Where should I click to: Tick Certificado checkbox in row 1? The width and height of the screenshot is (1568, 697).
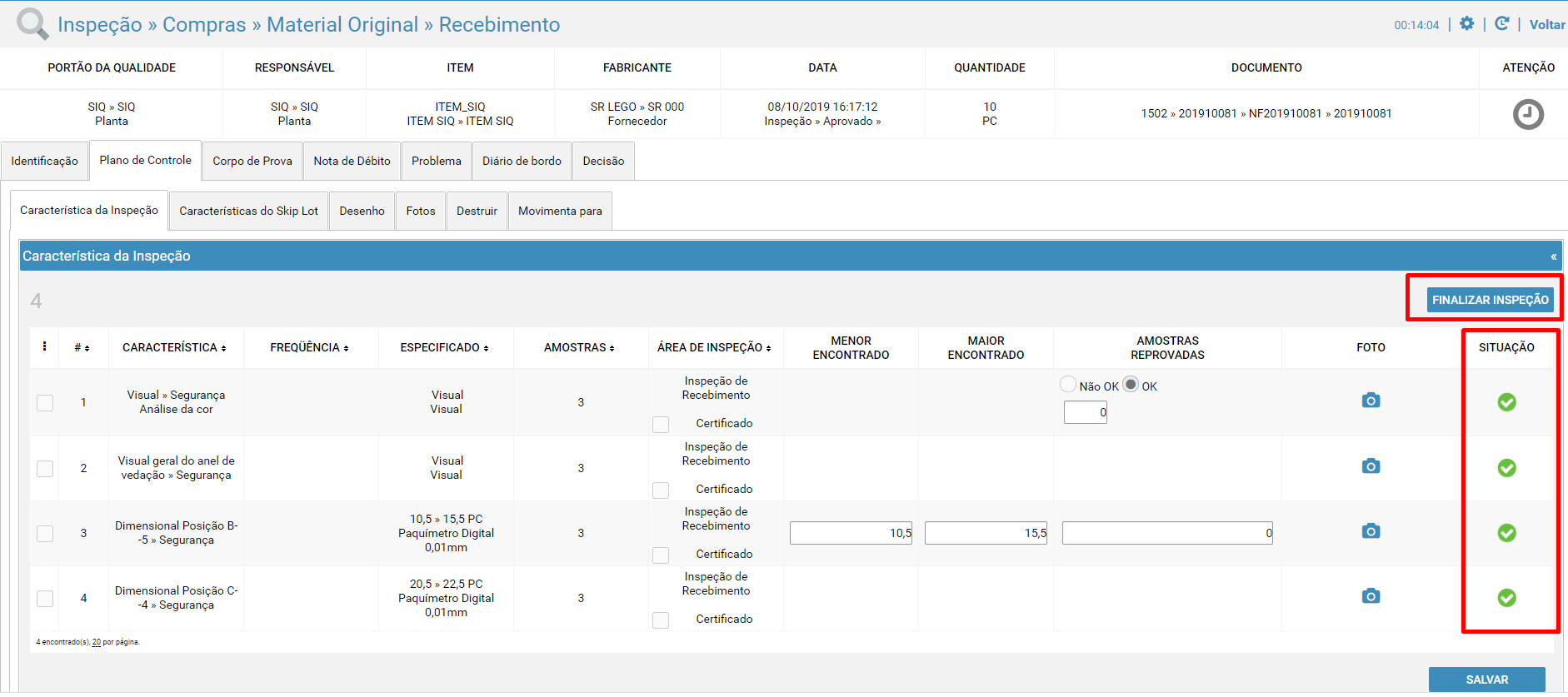[661, 425]
